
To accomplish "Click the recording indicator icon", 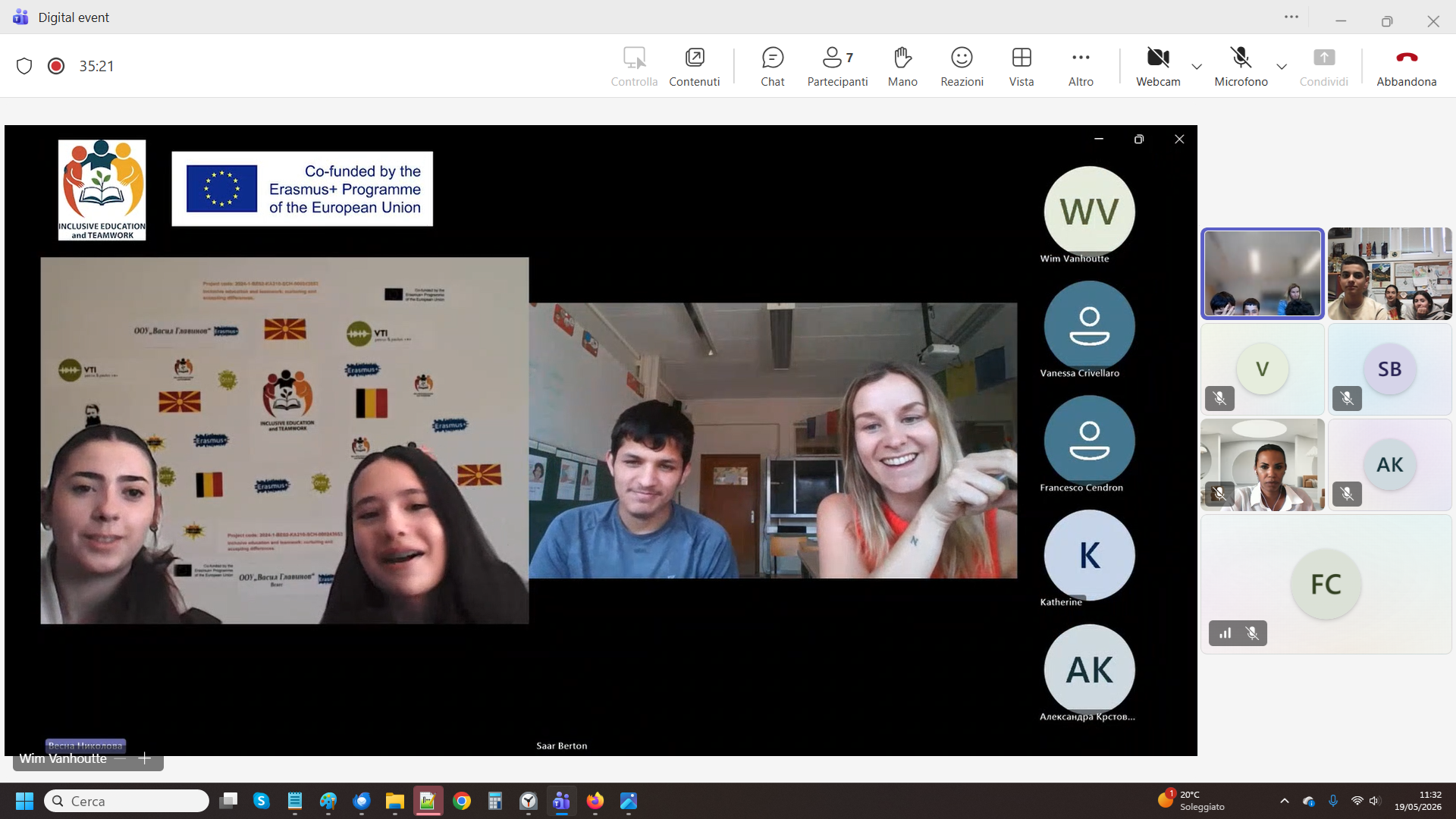I will point(55,66).
